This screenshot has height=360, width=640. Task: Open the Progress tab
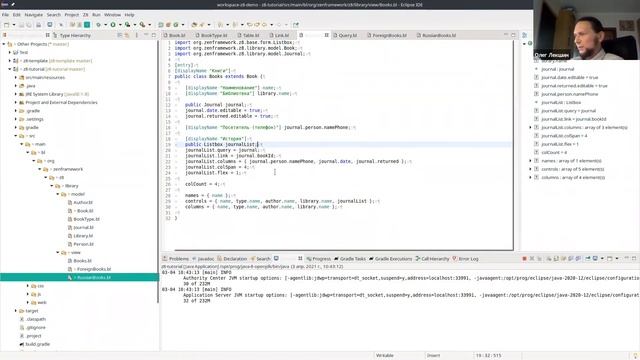pyautogui.click(x=319, y=259)
